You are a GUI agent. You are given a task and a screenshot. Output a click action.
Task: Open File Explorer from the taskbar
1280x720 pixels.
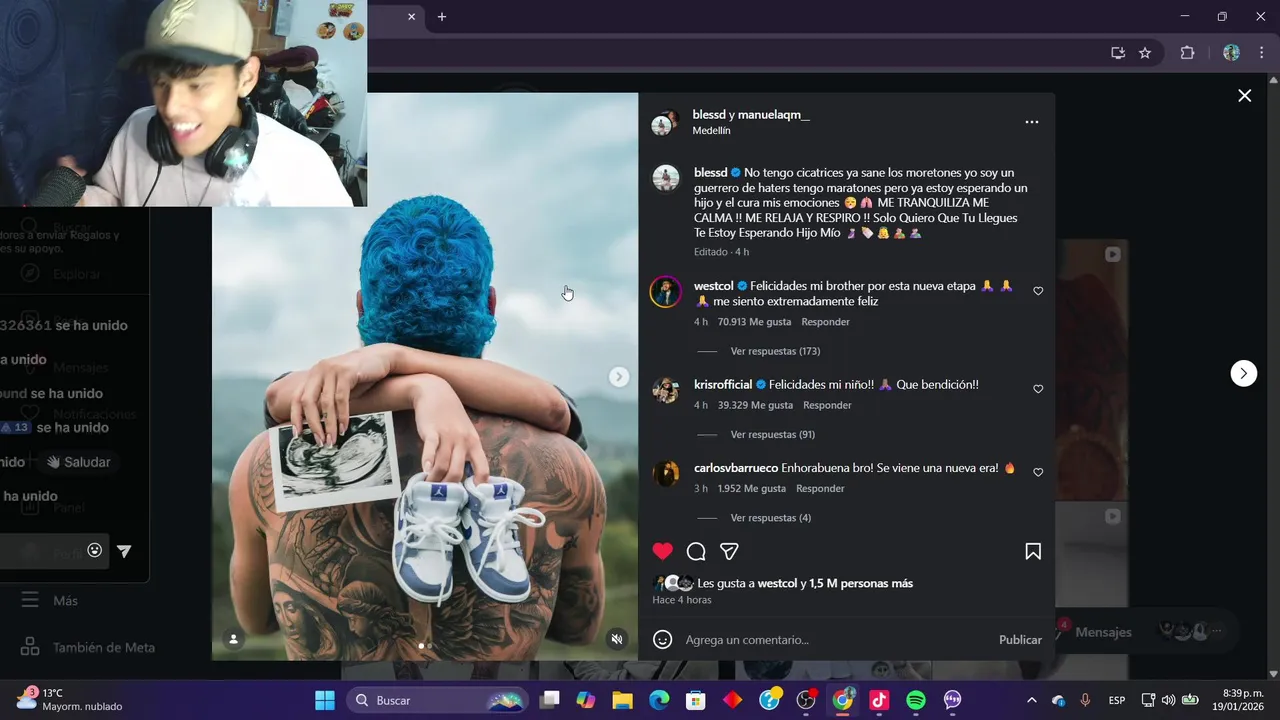623,700
